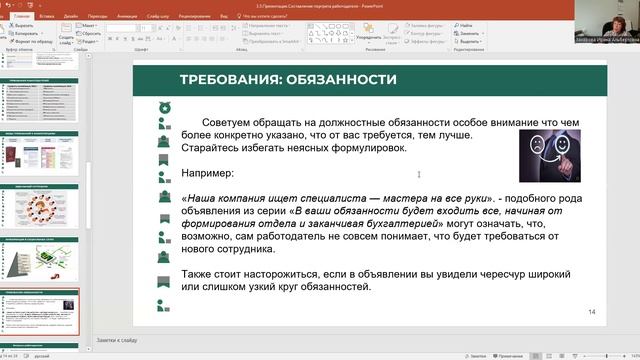This screenshot has height=360, width=640.
Task: Open the Копировать dropdown arrow
Action: point(42,33)
